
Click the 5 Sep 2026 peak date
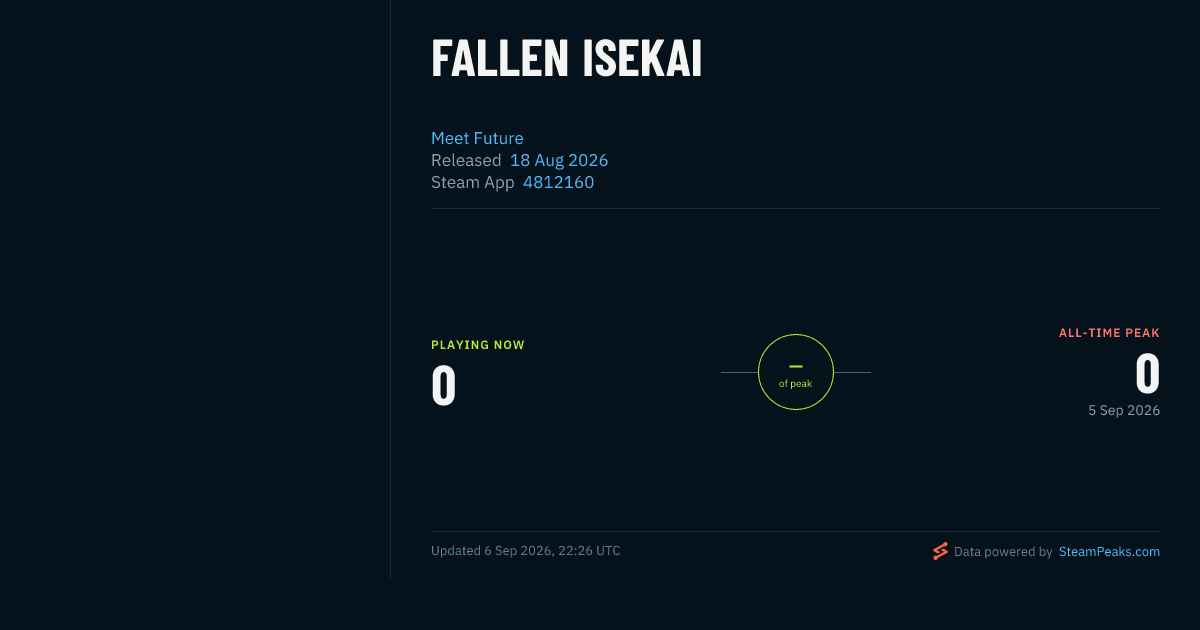point(1124,410)
